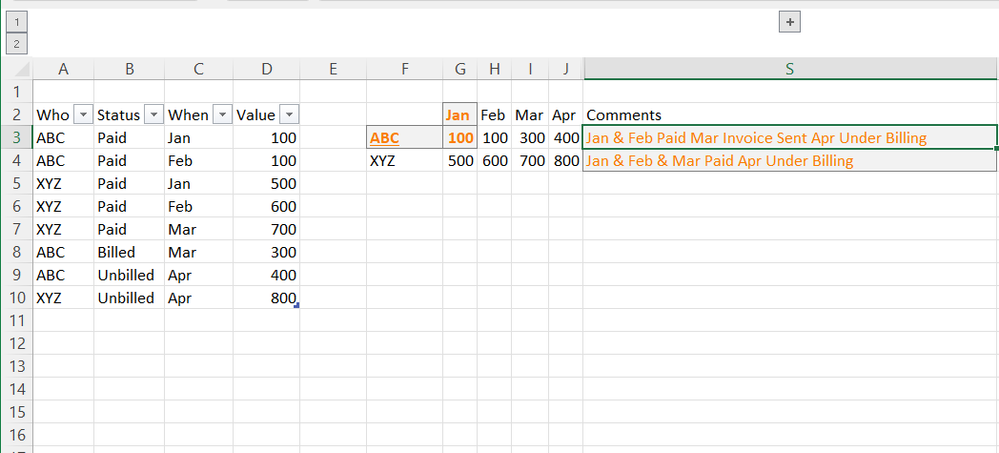Select comment 'Jan & Feb & Mar Paid'
Image resolution: width=999 pixels, height=453 pixels.
pos(790,161)
